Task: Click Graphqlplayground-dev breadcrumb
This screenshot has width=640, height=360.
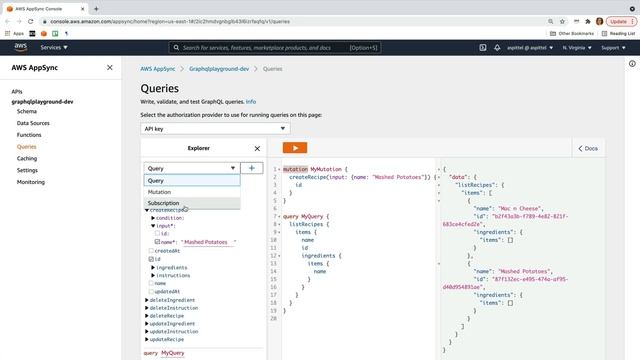Action: (219, 69)
